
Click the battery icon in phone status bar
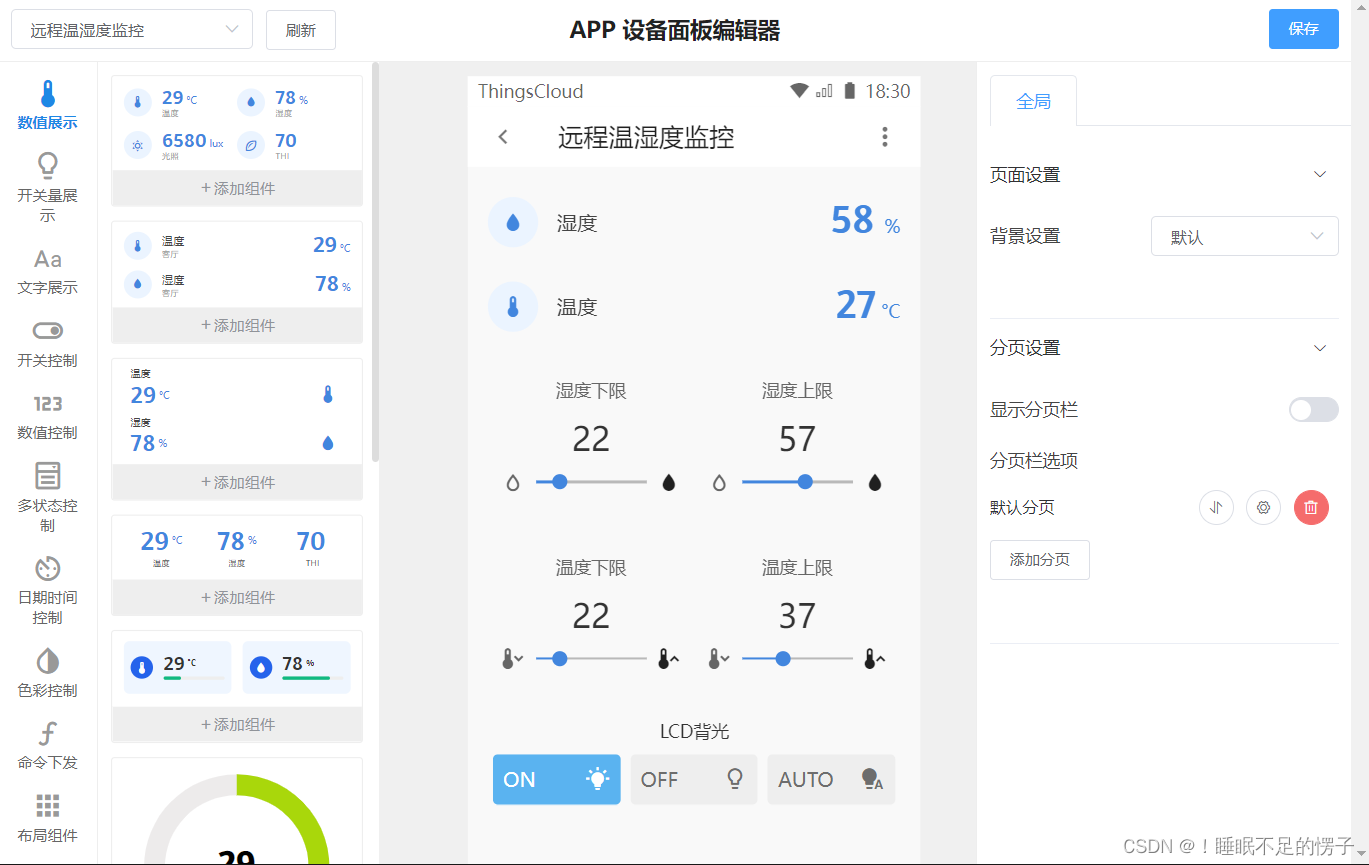click(x=849, y=91)
